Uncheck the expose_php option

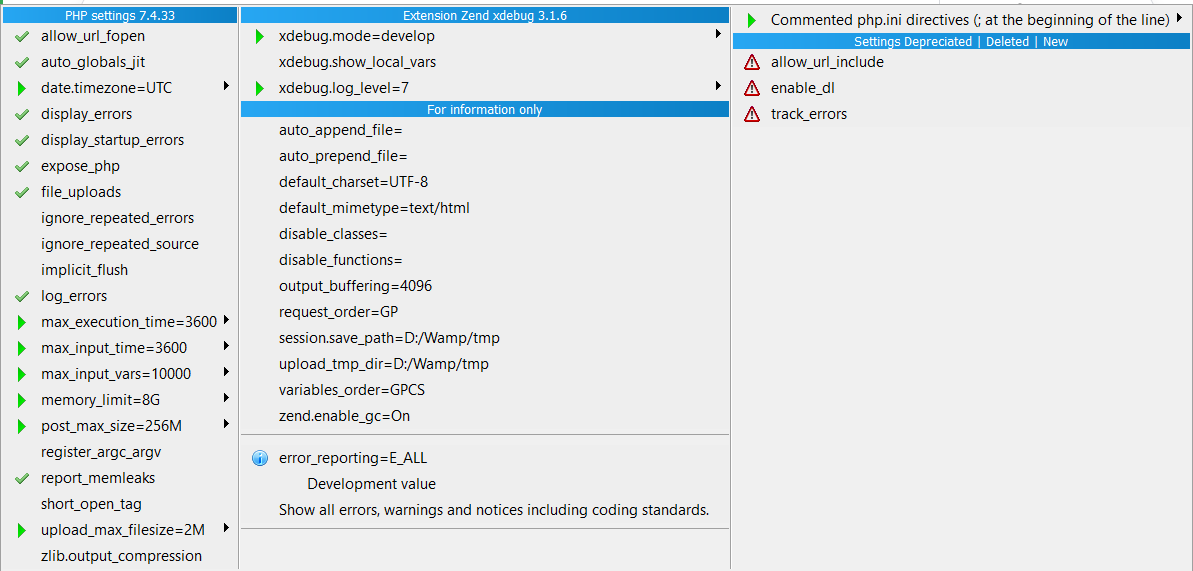[22, 166]
